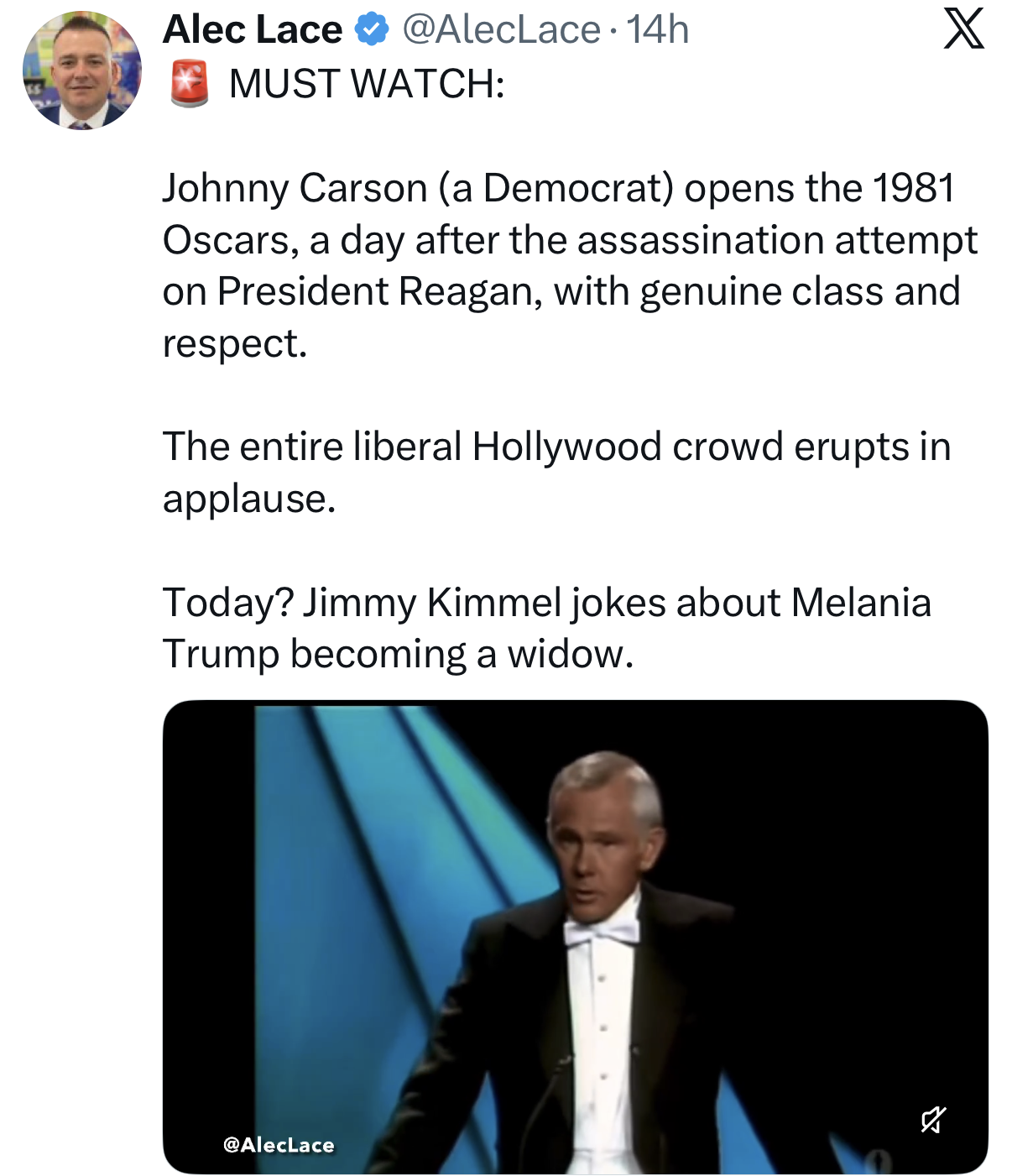Click the white bow tie in the video
1012x1176 pixels.
tap(601, 932)
